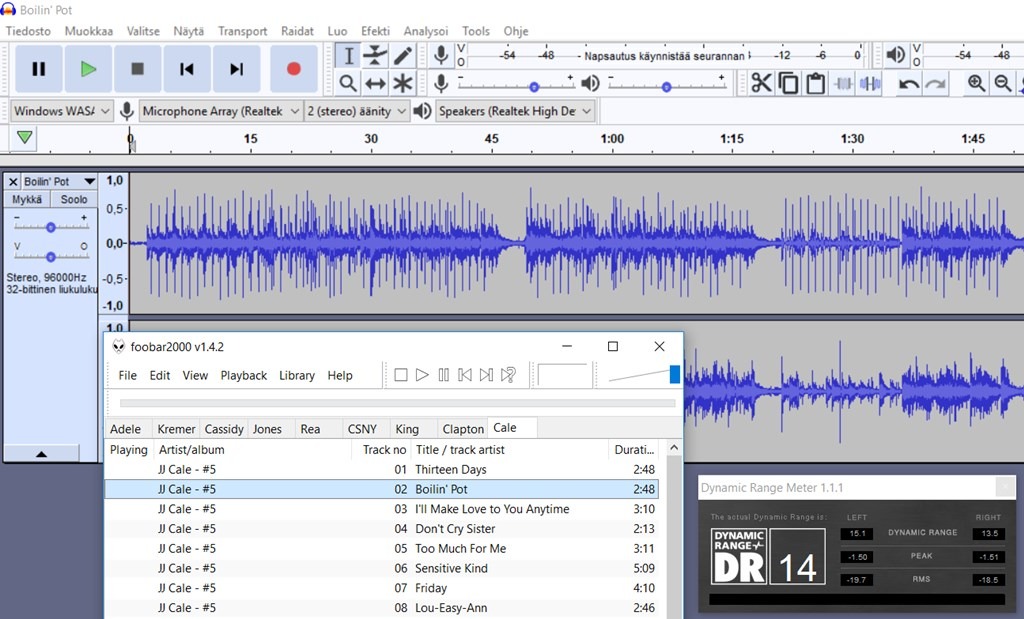The image size is (1024, 619).
Task: Start playback with green Play button
Action: (88, 69)
